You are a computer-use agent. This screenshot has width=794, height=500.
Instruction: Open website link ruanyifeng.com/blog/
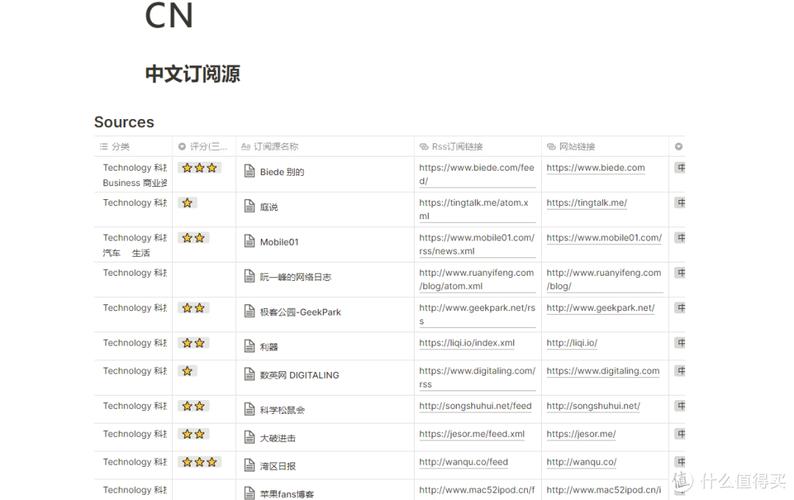pos(604,279)
